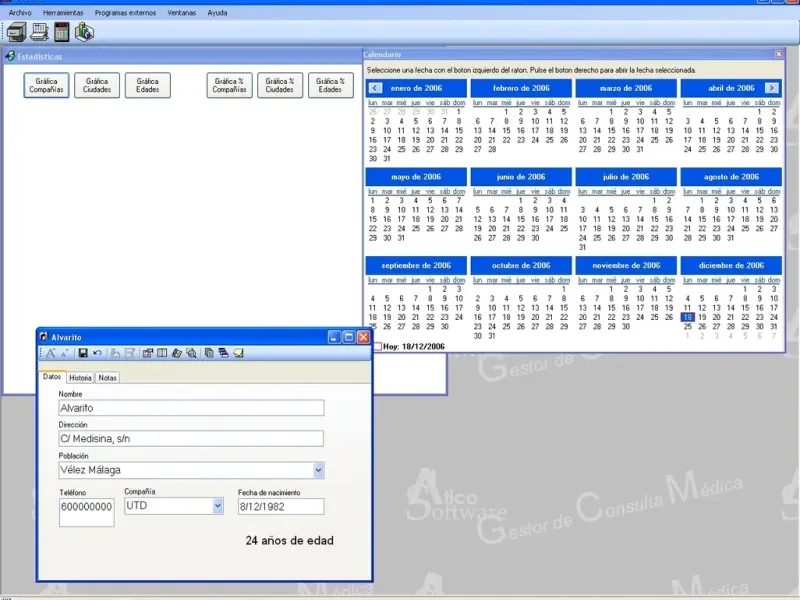
Task: Click the magnifier search icon in Alvarito toolbar
Action: (x=191, y=353)
